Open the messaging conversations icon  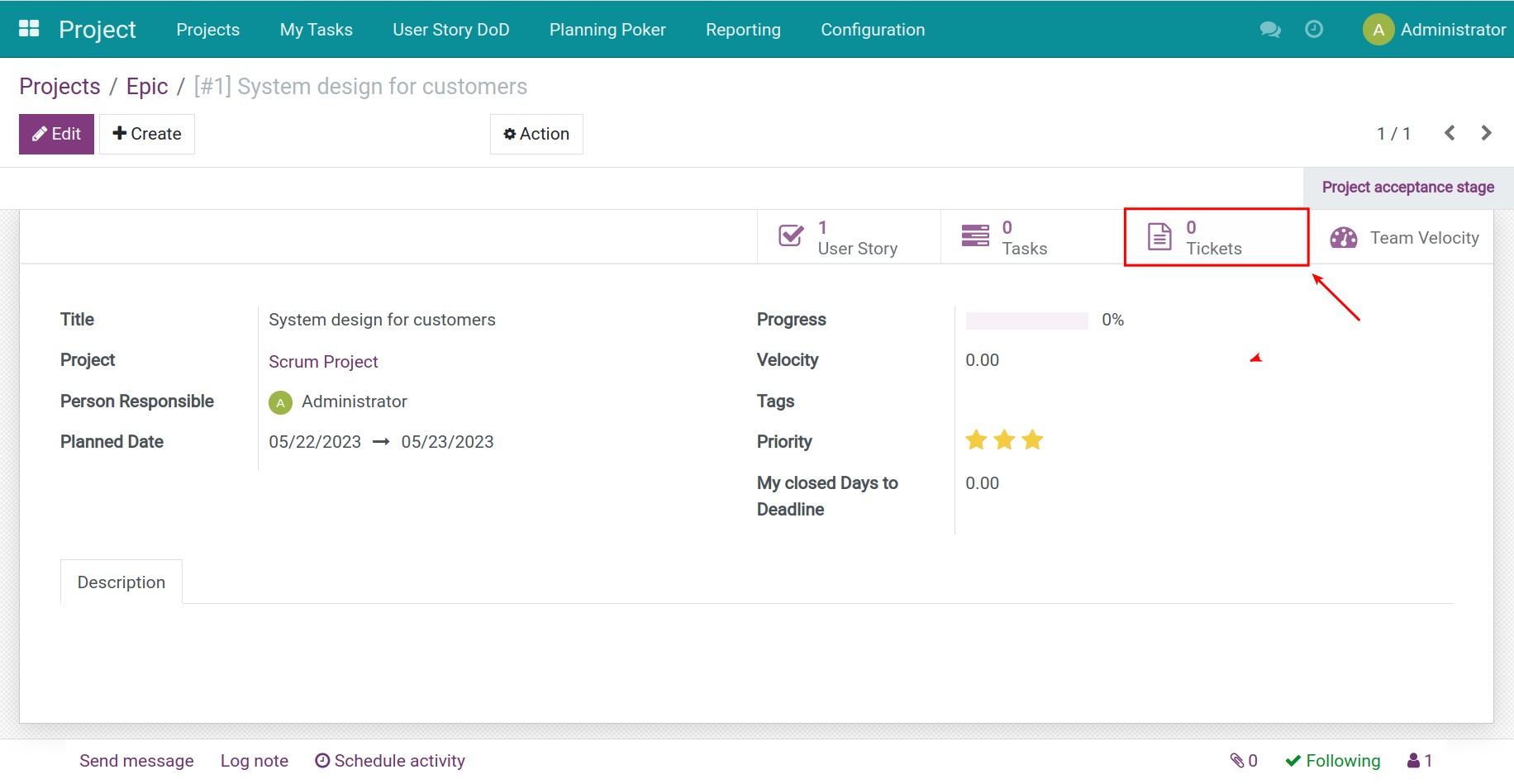point(1270,29)
